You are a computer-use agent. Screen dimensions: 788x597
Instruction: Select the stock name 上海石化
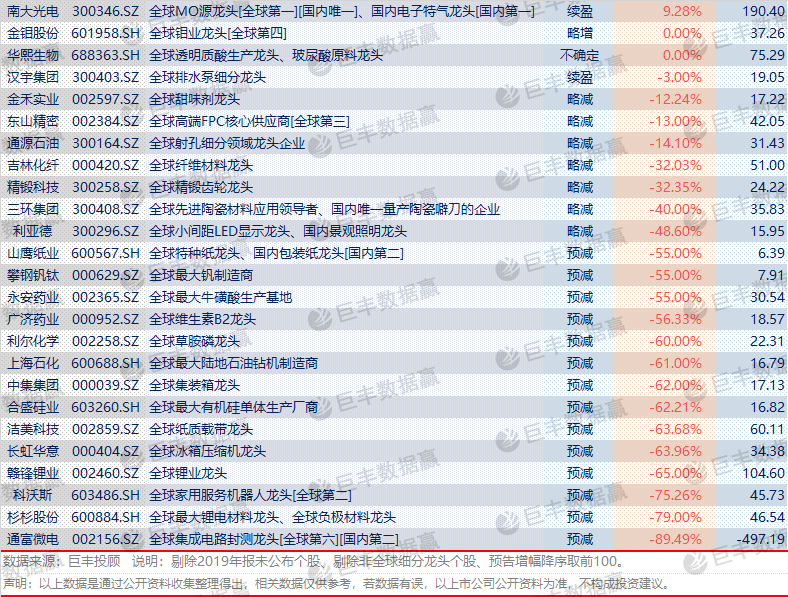point(33,363)
